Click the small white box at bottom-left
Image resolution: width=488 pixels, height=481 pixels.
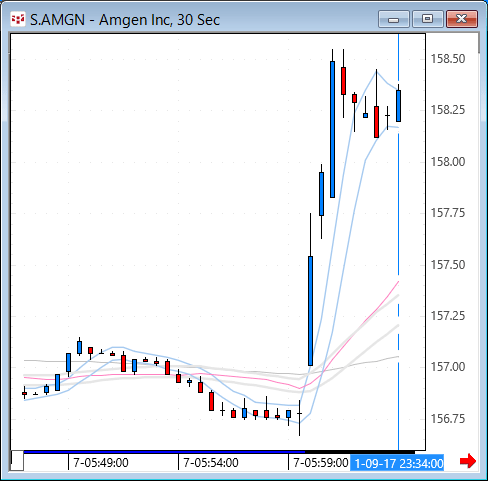tap(17, 460)
